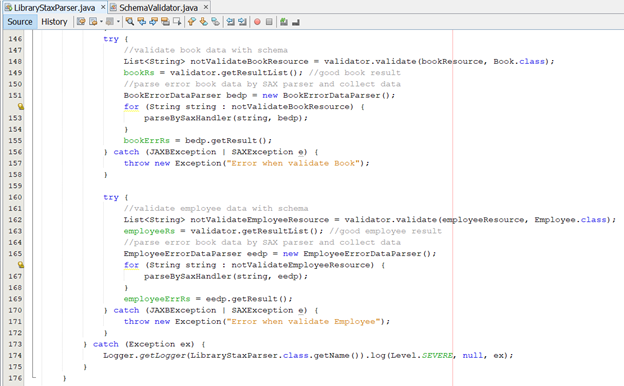The height and width of the screenshot is (386, 624).
Task: Click Find Next Occurrence icon
Action: pos(153,22)
